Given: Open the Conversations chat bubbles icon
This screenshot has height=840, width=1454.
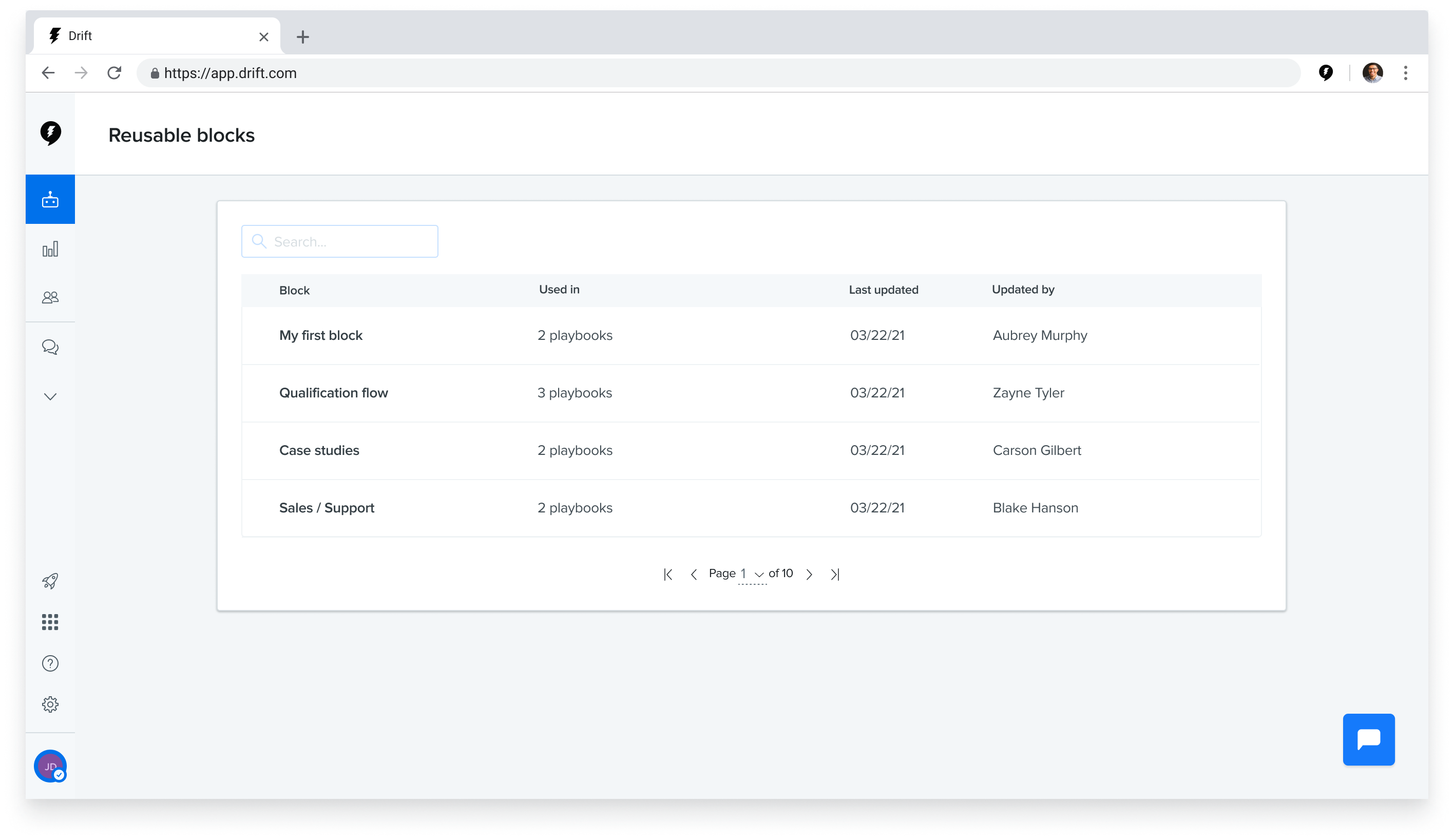Looking at the screenshot, I should tap(50, 347).
